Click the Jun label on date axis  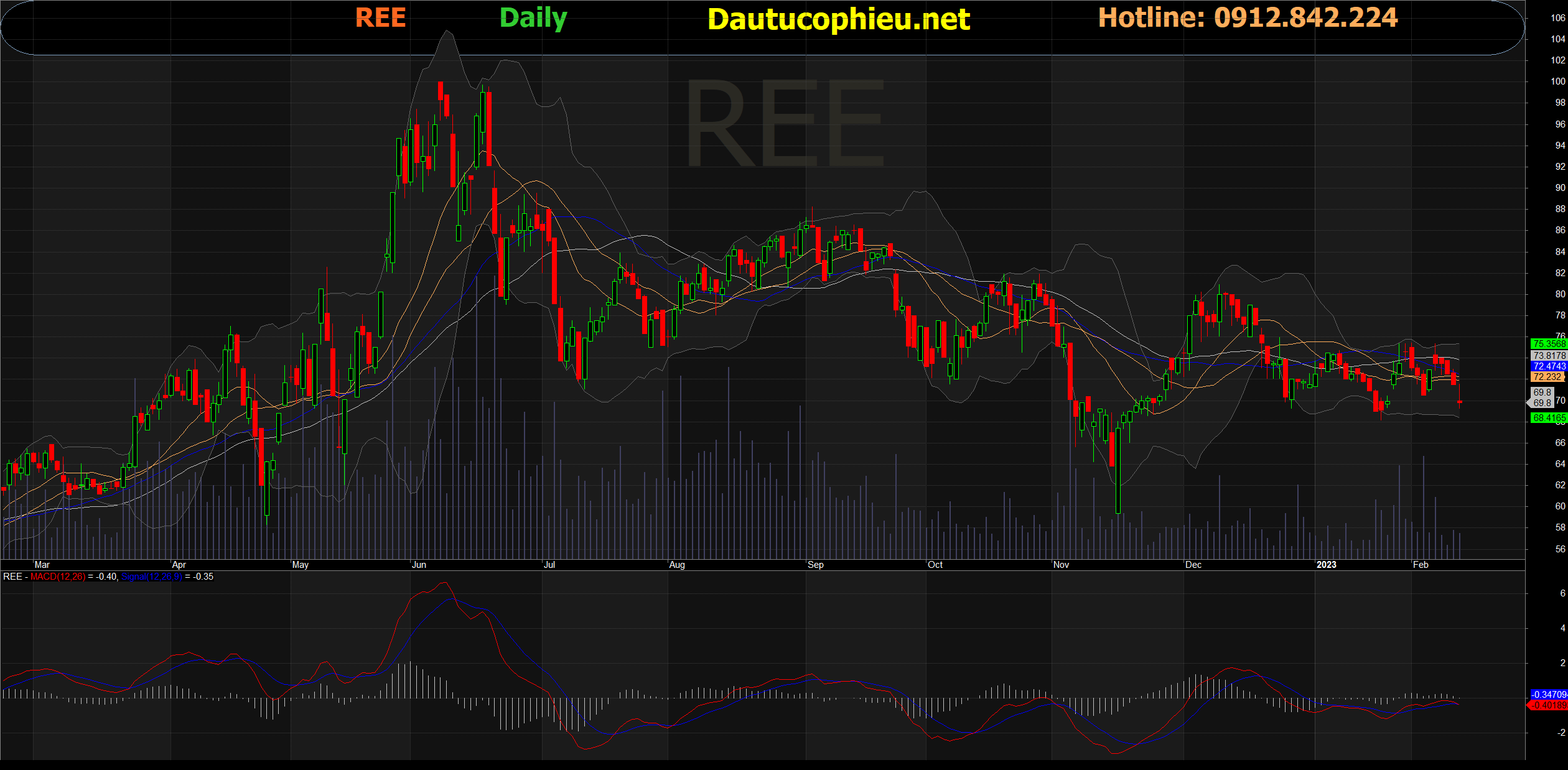[419, 565]
